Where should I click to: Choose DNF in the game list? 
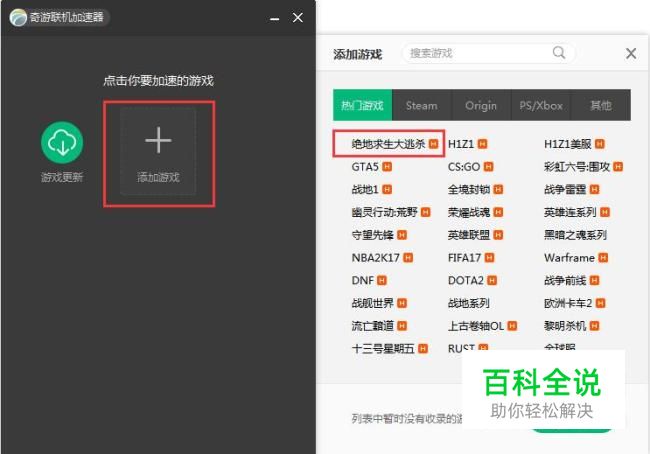pos(363,281)
